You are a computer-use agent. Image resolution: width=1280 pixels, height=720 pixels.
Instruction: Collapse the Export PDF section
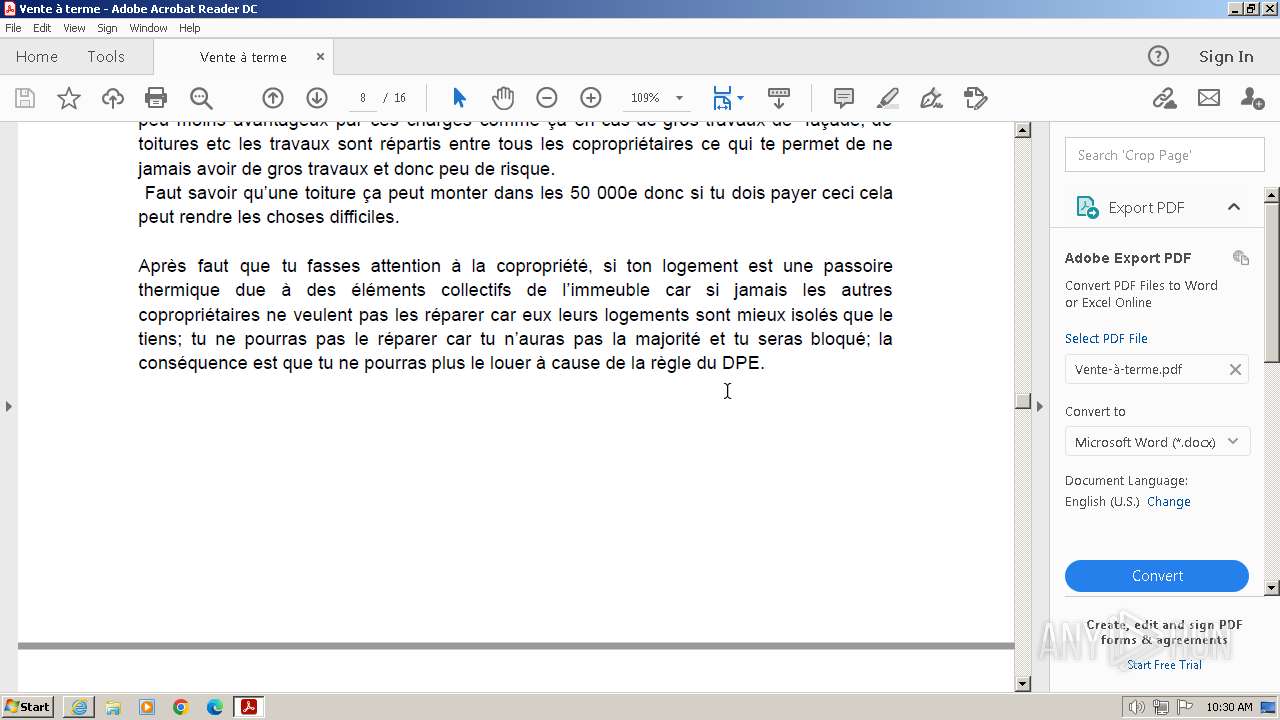[x=1234, y=207]
